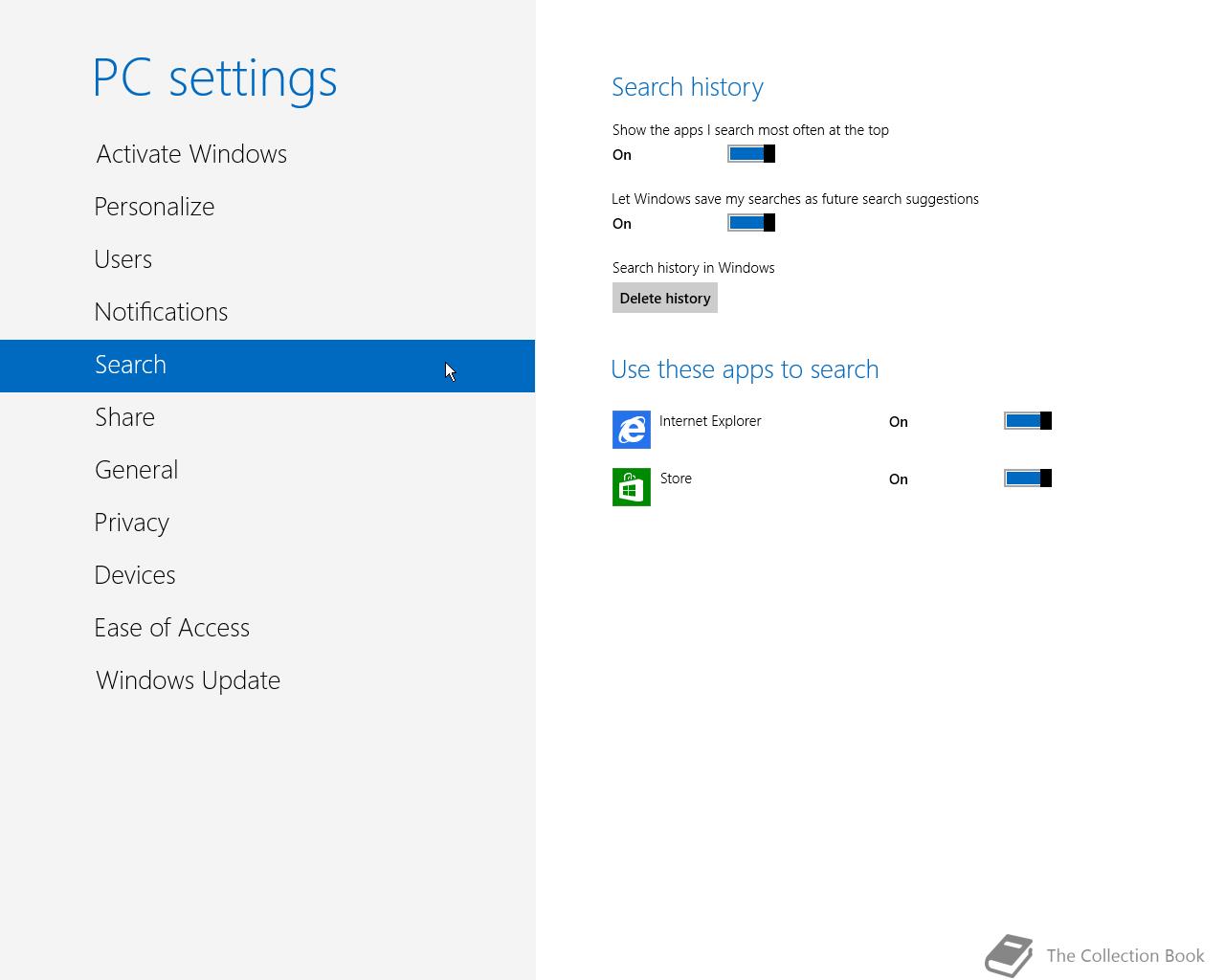
Task: Click the PC settings title
Action: tap(215, 78)
